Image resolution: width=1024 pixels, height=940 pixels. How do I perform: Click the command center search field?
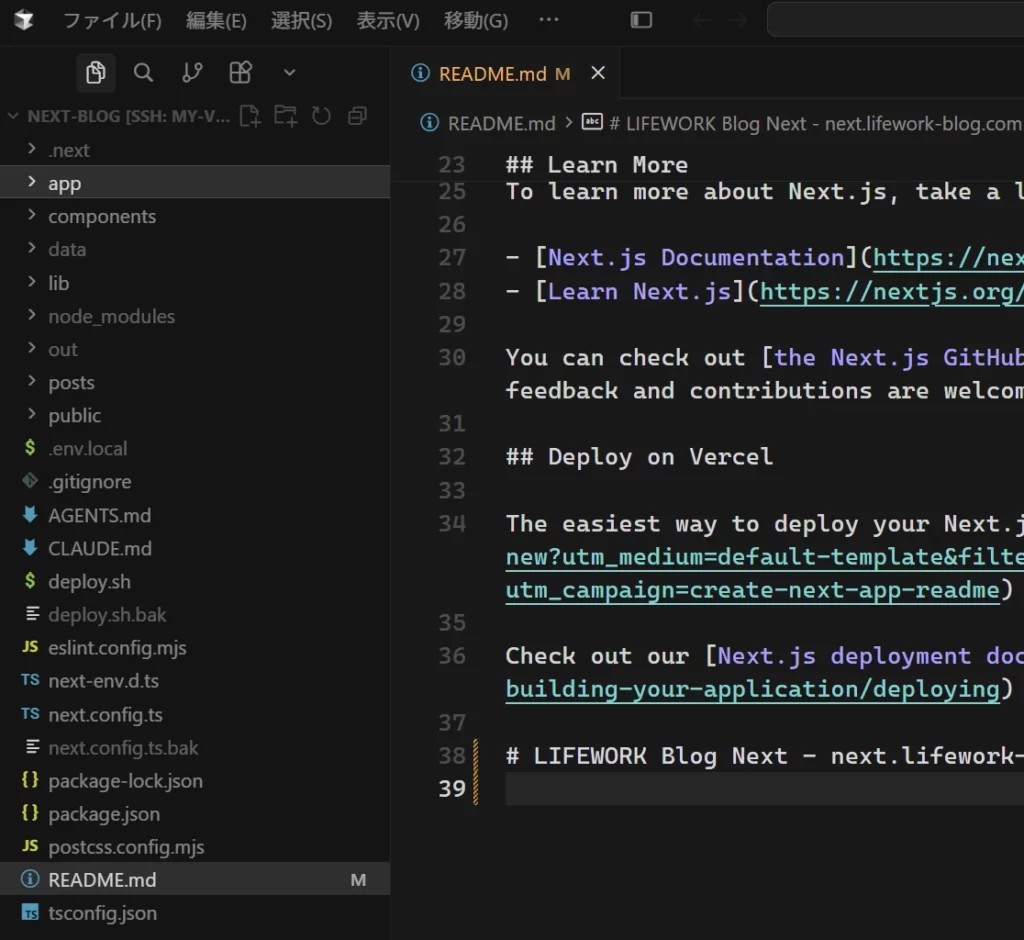(x=895, y=20)
